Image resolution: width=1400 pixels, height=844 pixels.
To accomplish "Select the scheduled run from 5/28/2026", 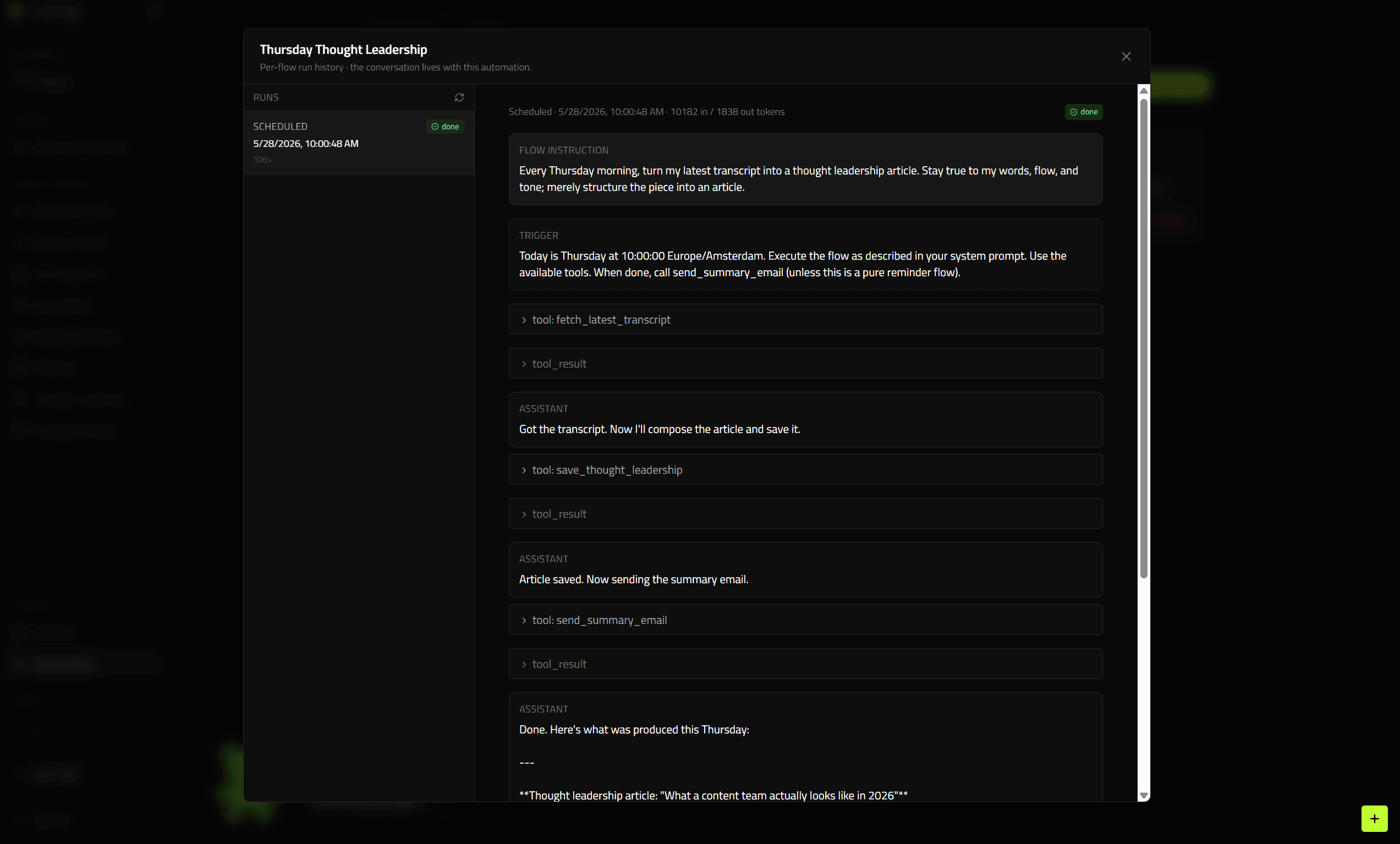I will (x=359, y=142).
